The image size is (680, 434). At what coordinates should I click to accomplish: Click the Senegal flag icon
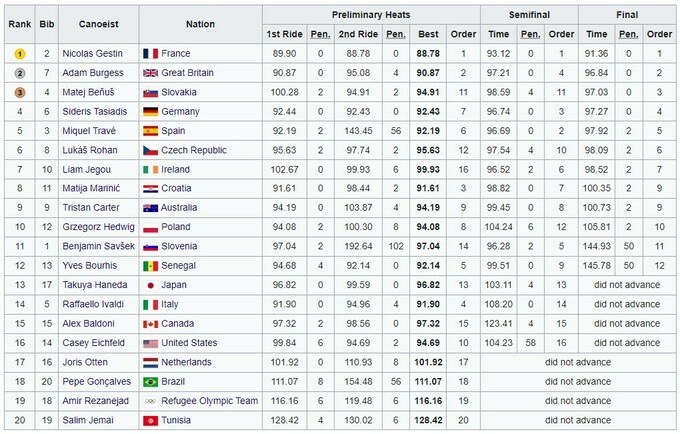[151, 266]
